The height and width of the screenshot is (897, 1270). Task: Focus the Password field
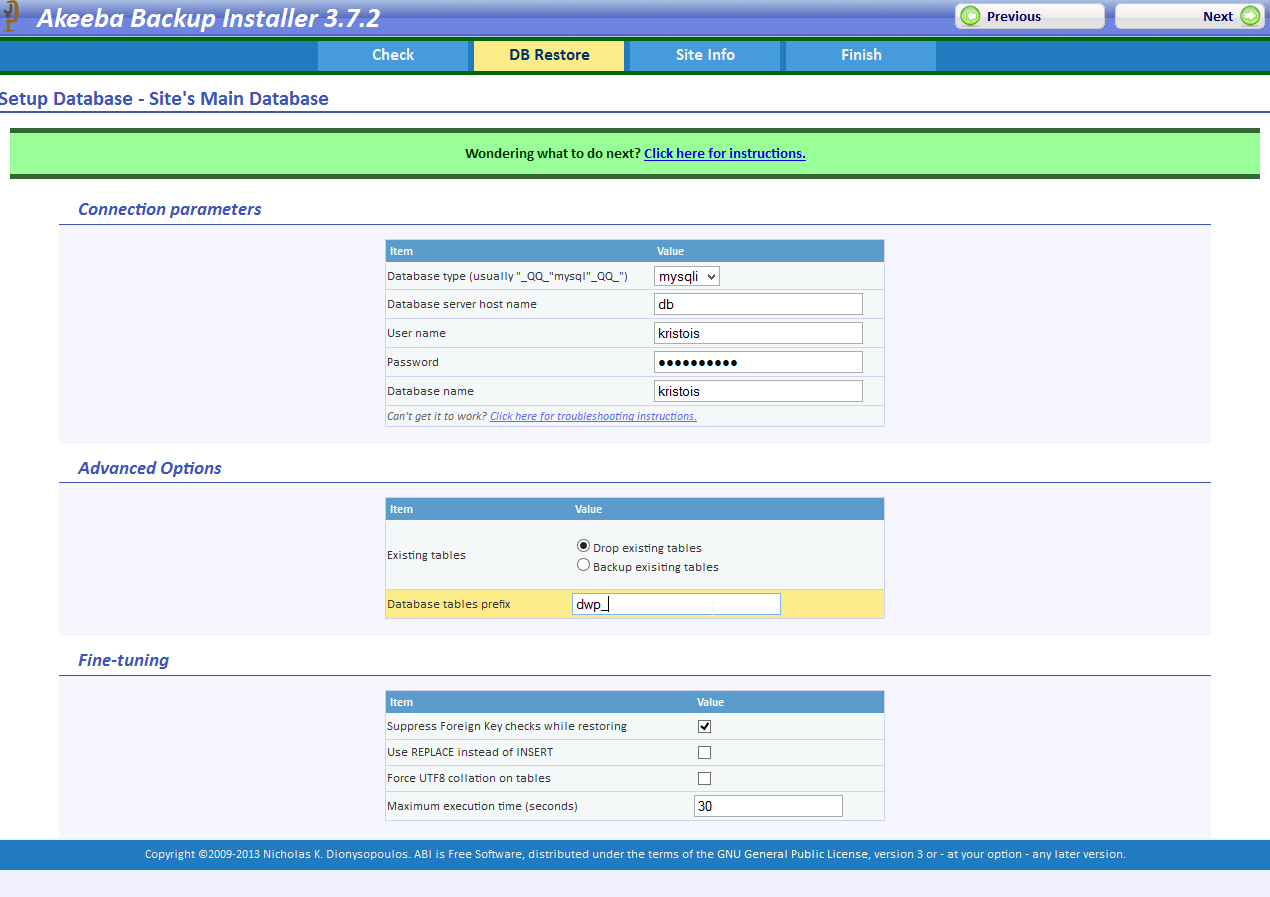[x=758, y=362]
